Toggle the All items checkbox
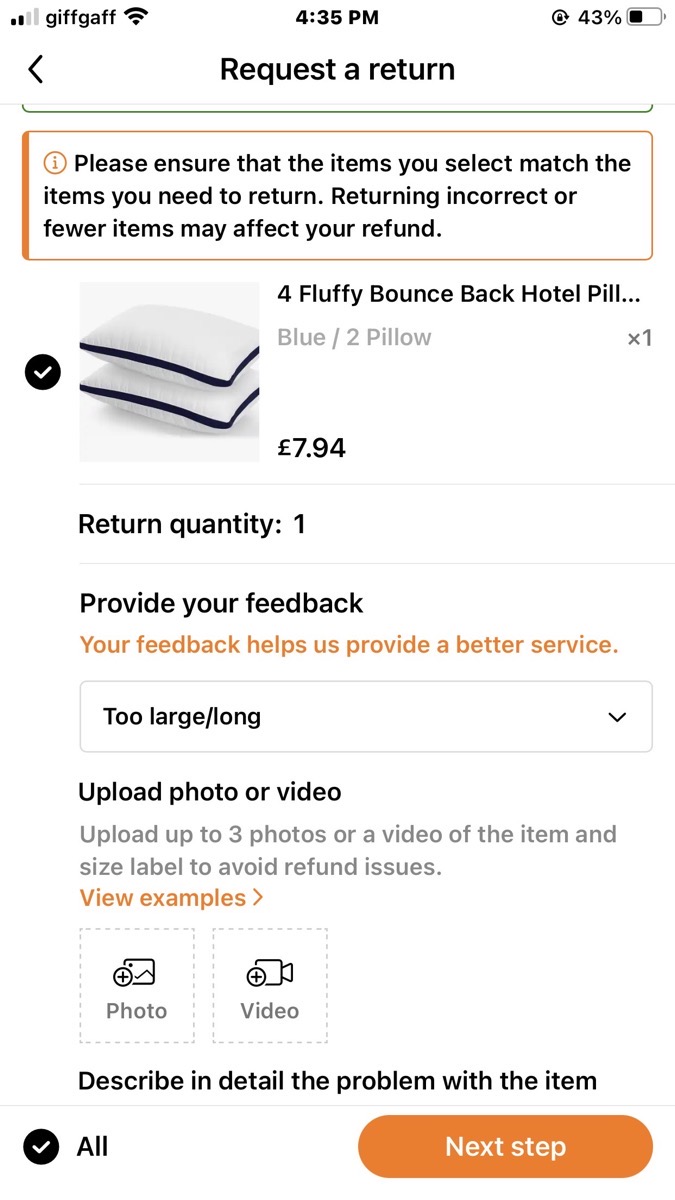This screenshot has height=1200, width=675. (42, 1146)
